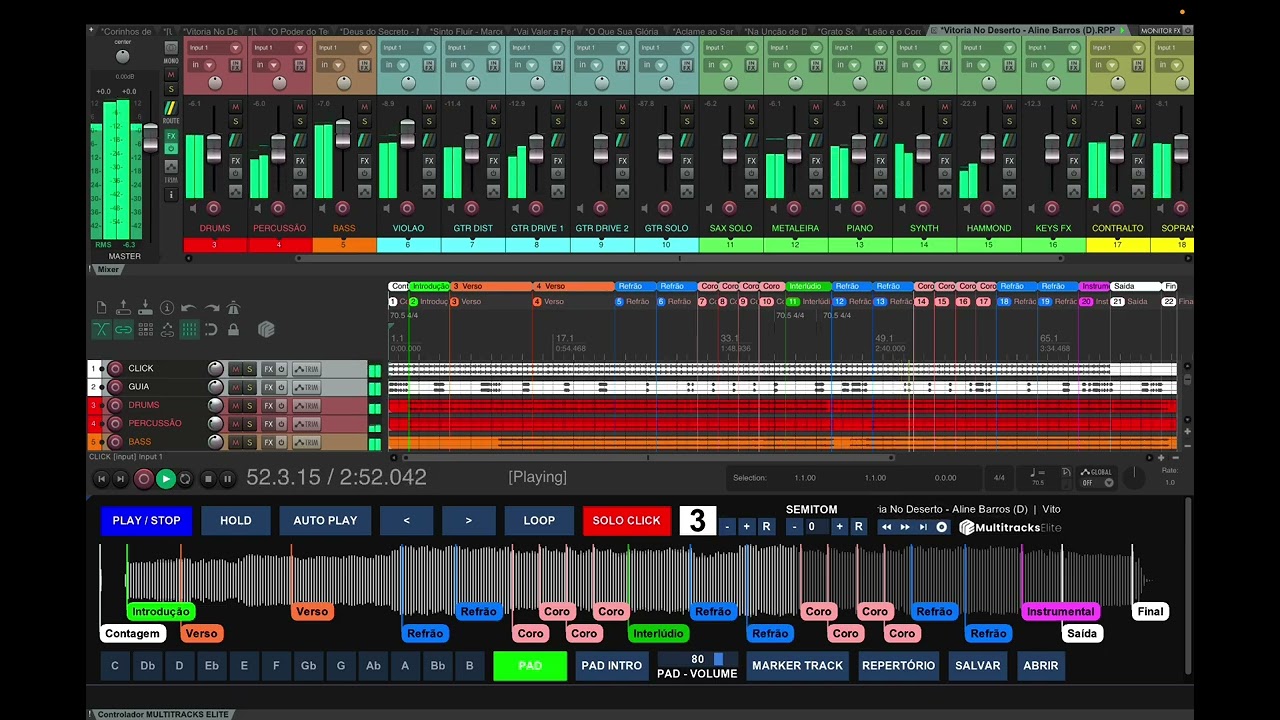
Task: Switch to 'Leão e o Cor' project tab
Action: (892, 31)
